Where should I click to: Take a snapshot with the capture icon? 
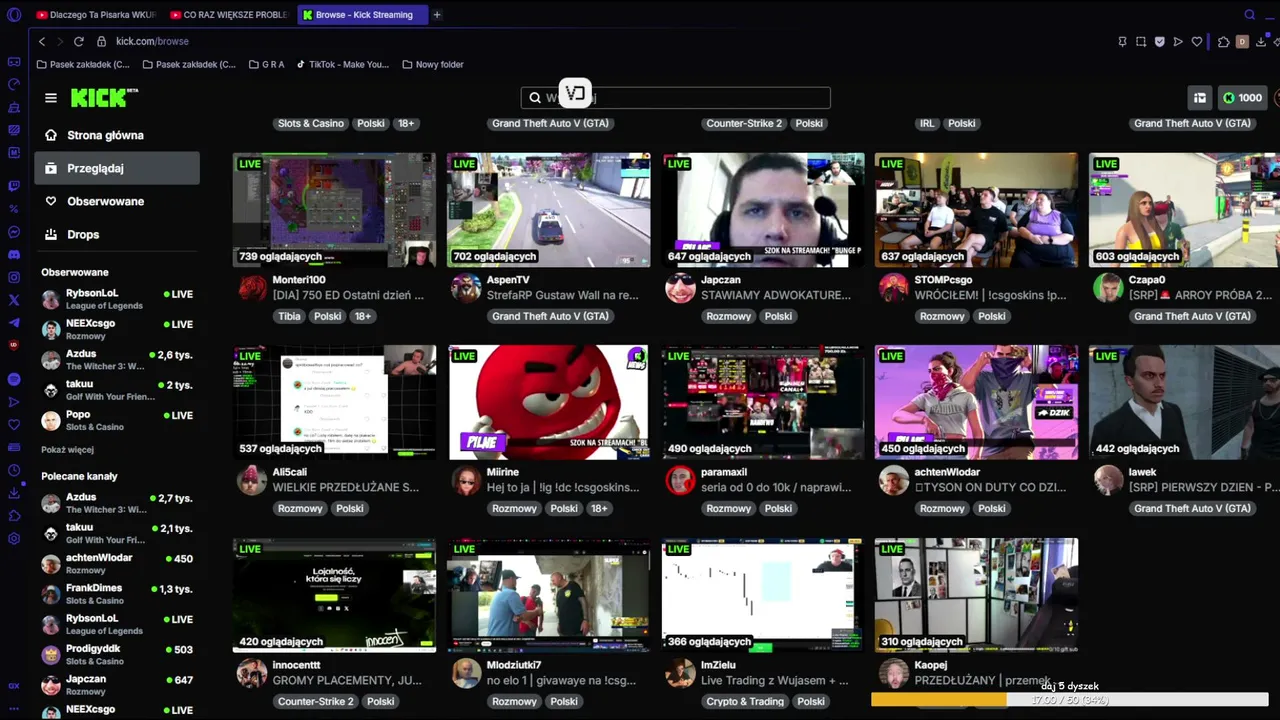click(x=1141, y=41)
